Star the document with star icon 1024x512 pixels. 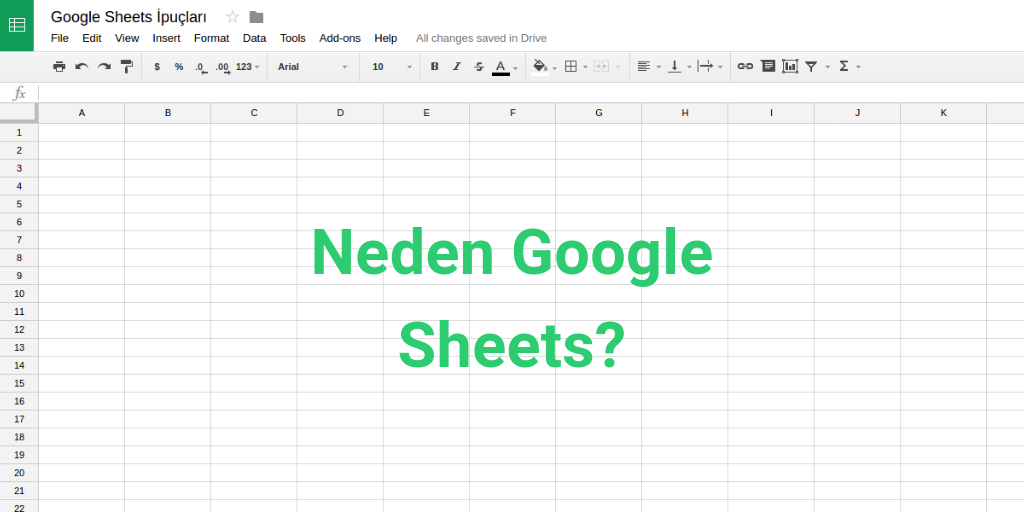232,17
